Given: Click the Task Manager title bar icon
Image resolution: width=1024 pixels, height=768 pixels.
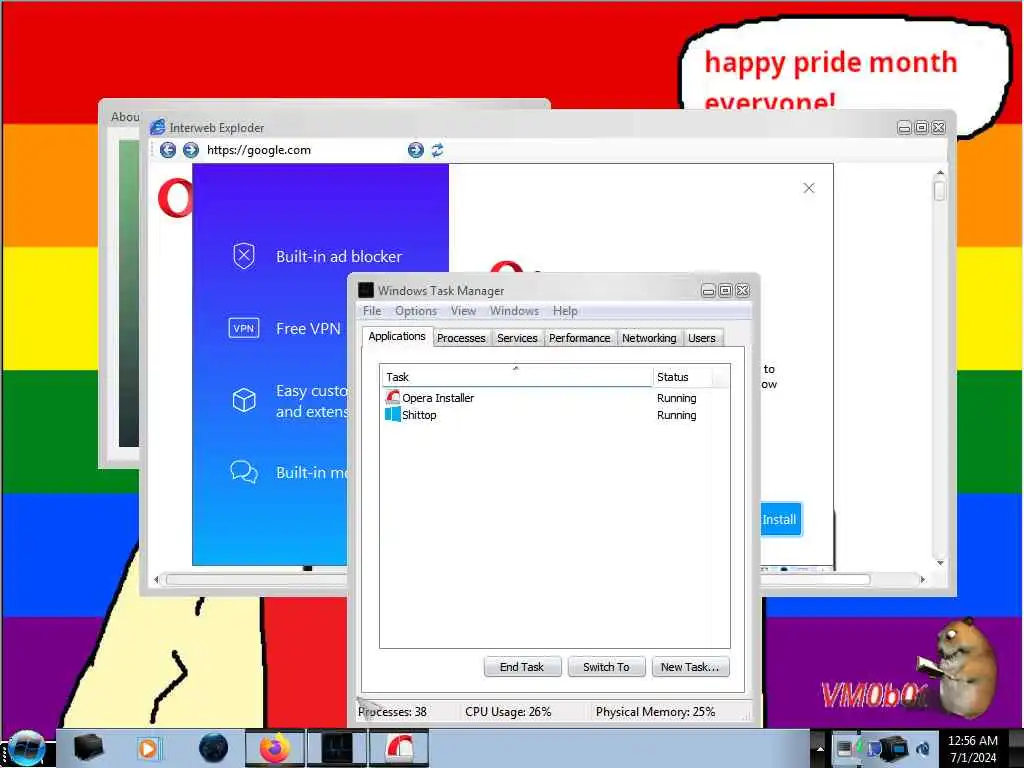Looking at the screenshot, I should click(366, 290).
